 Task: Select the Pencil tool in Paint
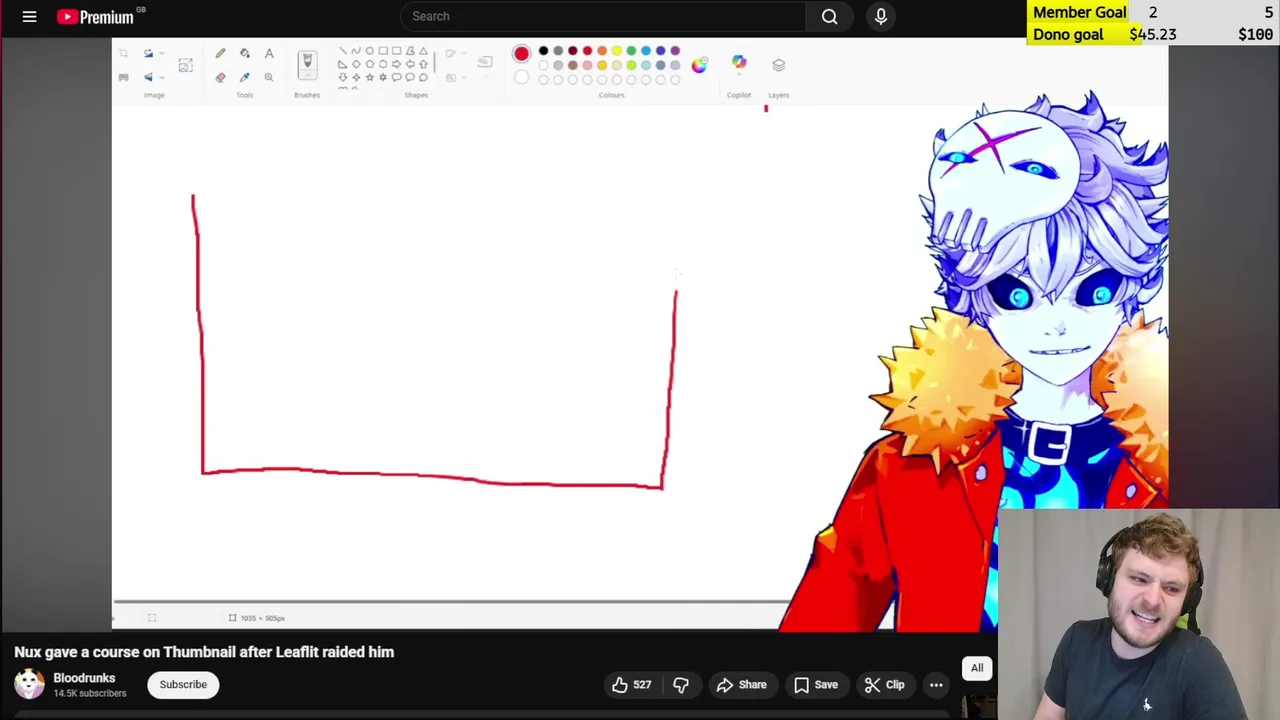220,53
